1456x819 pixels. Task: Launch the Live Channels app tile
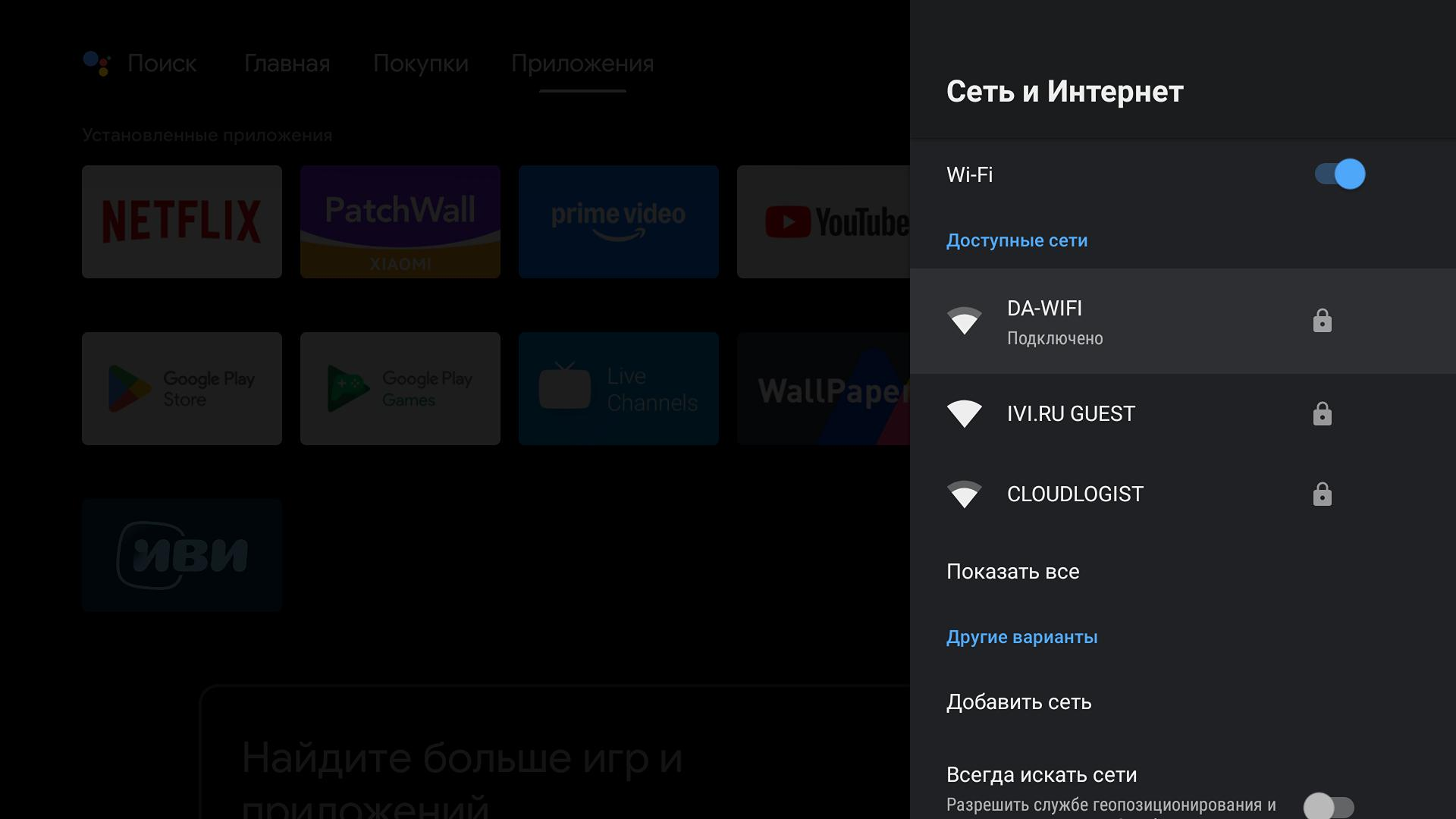pos(619,388)
